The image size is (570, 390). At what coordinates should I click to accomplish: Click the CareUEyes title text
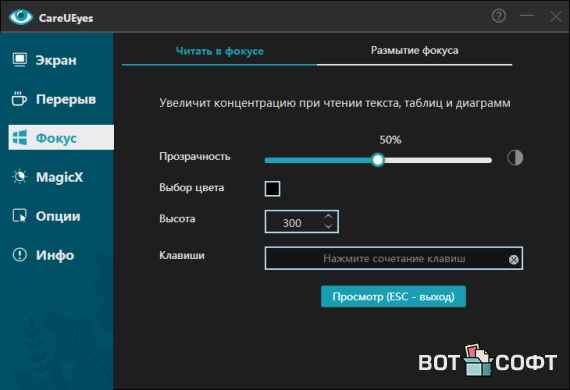[x=66, y=18]
